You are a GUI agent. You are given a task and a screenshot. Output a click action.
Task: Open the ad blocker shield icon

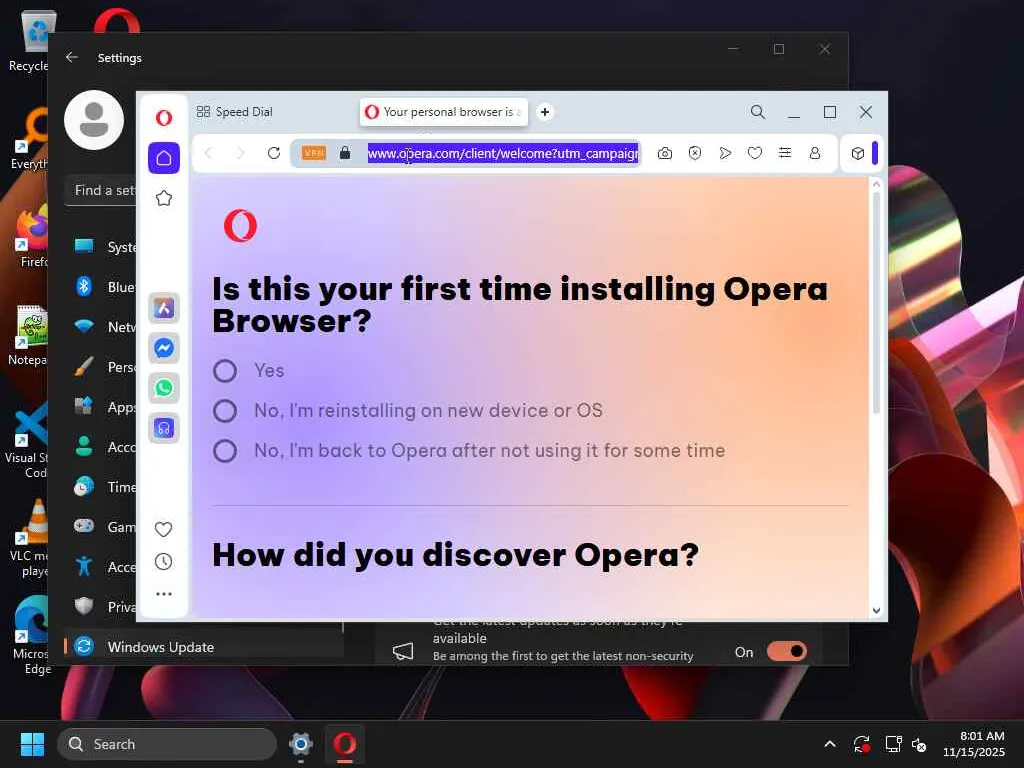point(695,153)
